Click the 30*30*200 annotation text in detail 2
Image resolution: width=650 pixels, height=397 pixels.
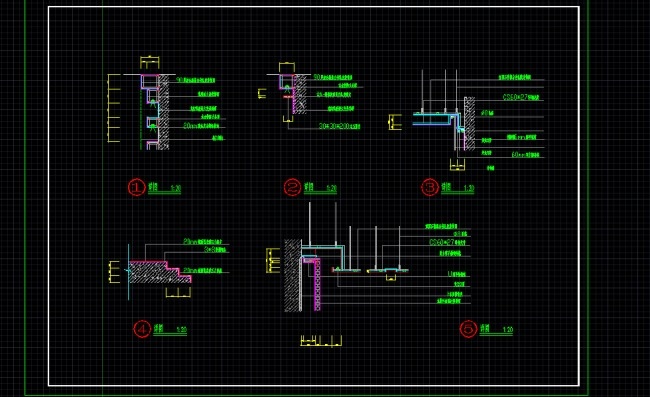coord(339,126)
